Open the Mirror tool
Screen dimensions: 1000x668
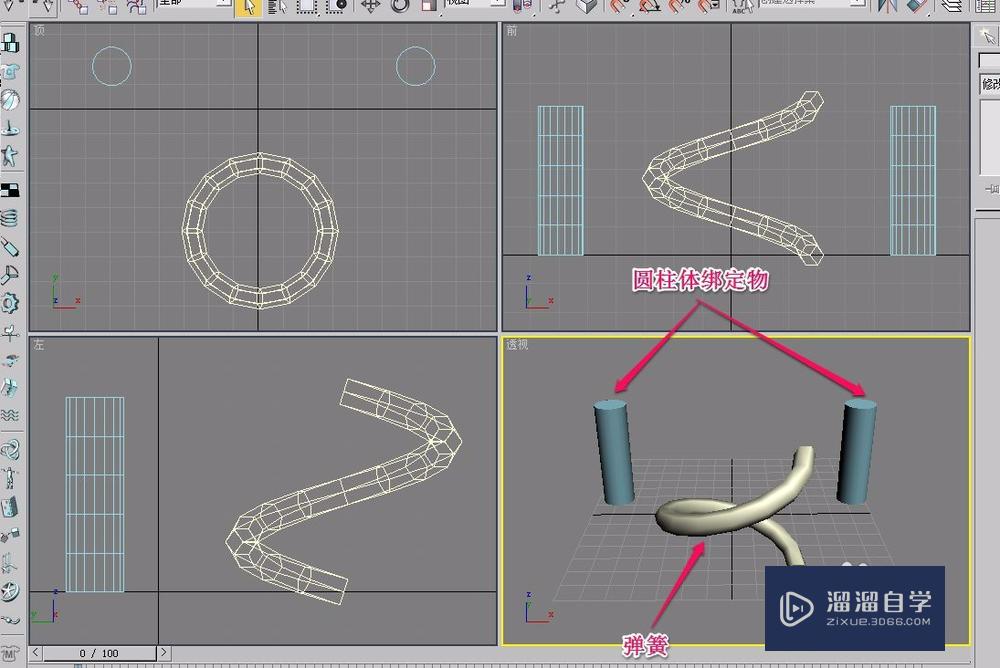888,6
